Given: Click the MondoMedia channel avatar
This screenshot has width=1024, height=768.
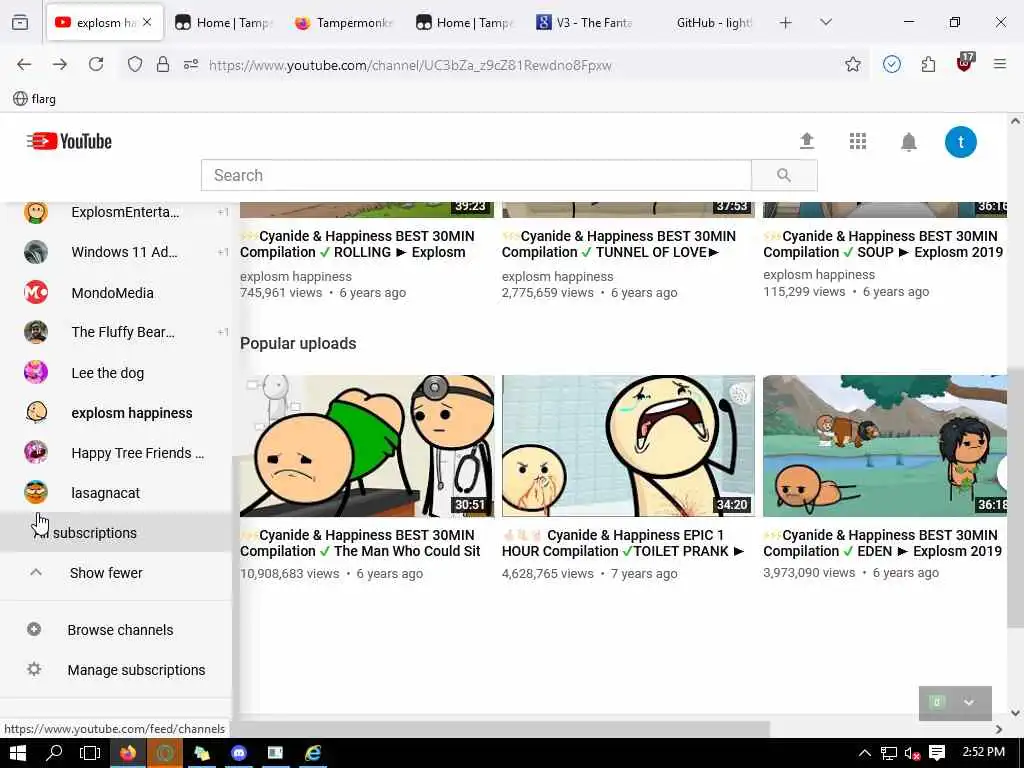Looking at the screenshot, I should [x=36, y=292].
